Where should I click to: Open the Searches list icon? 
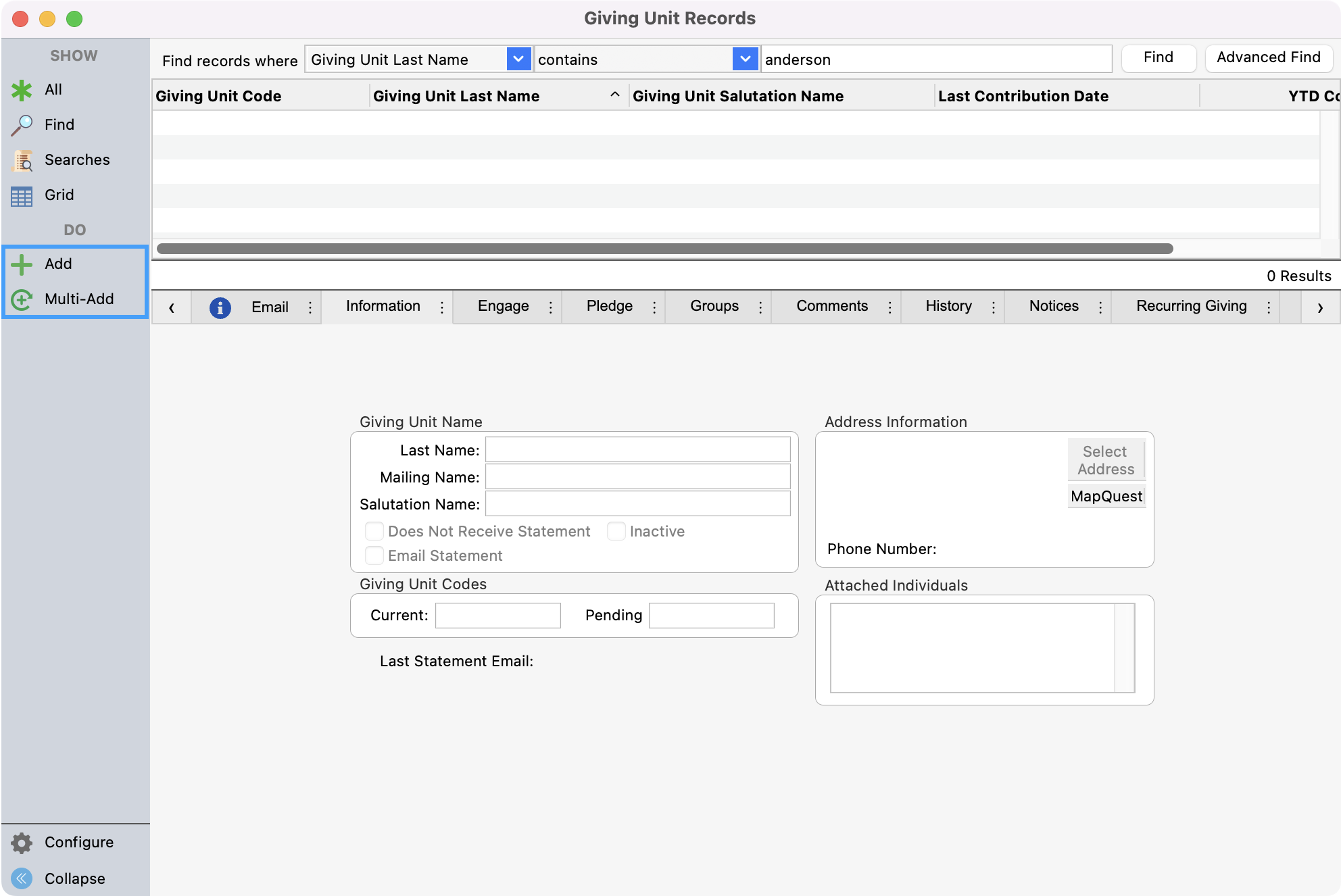tap(22, 161)
